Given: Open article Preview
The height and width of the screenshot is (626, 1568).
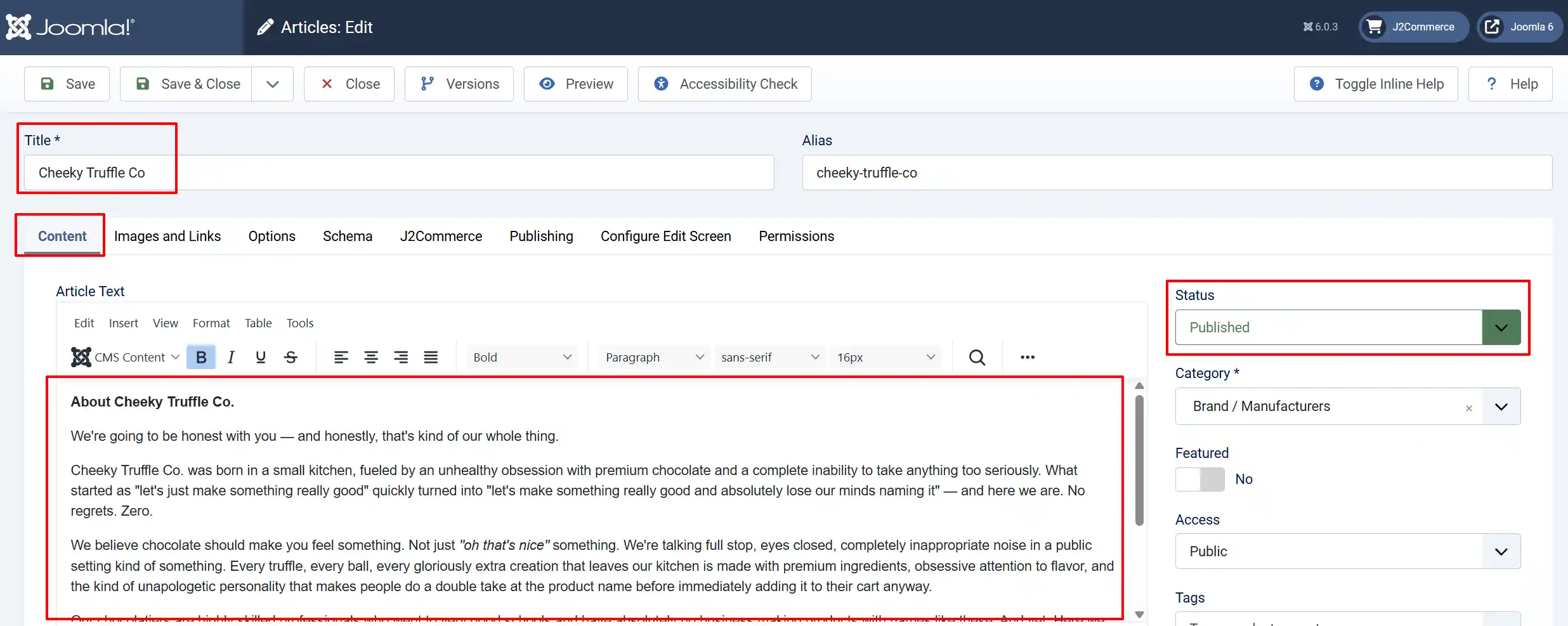Looking at the screenshot, I should [x=576, y=84].
